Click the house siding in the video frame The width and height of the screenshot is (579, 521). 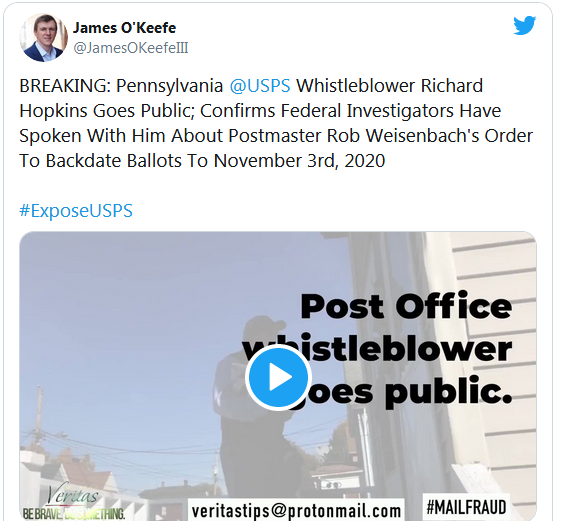tap(495, 332)
